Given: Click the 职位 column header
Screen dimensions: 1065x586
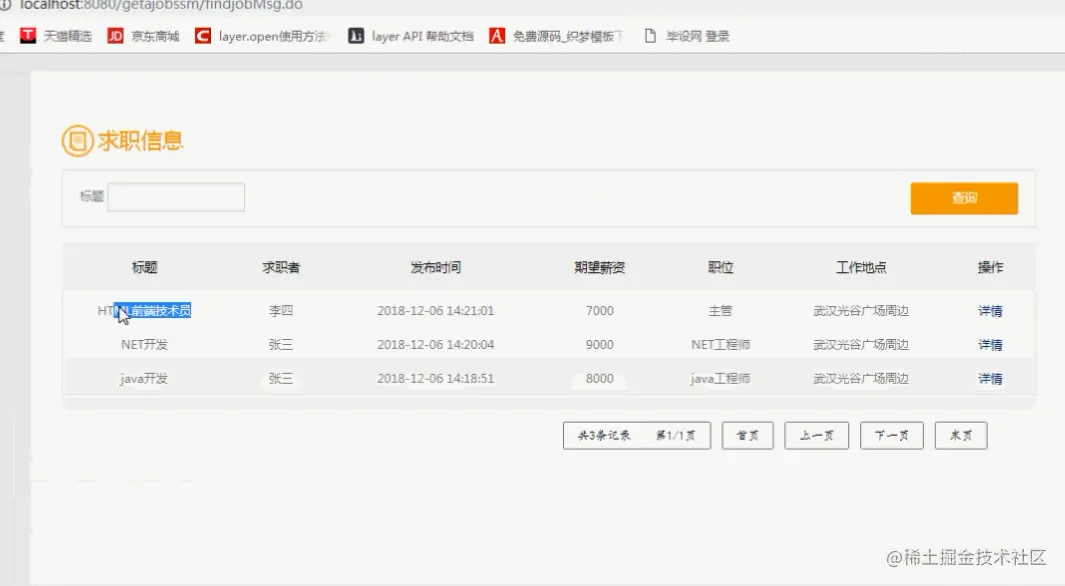Looking at the screenshot, I should (x=721, y=268).
